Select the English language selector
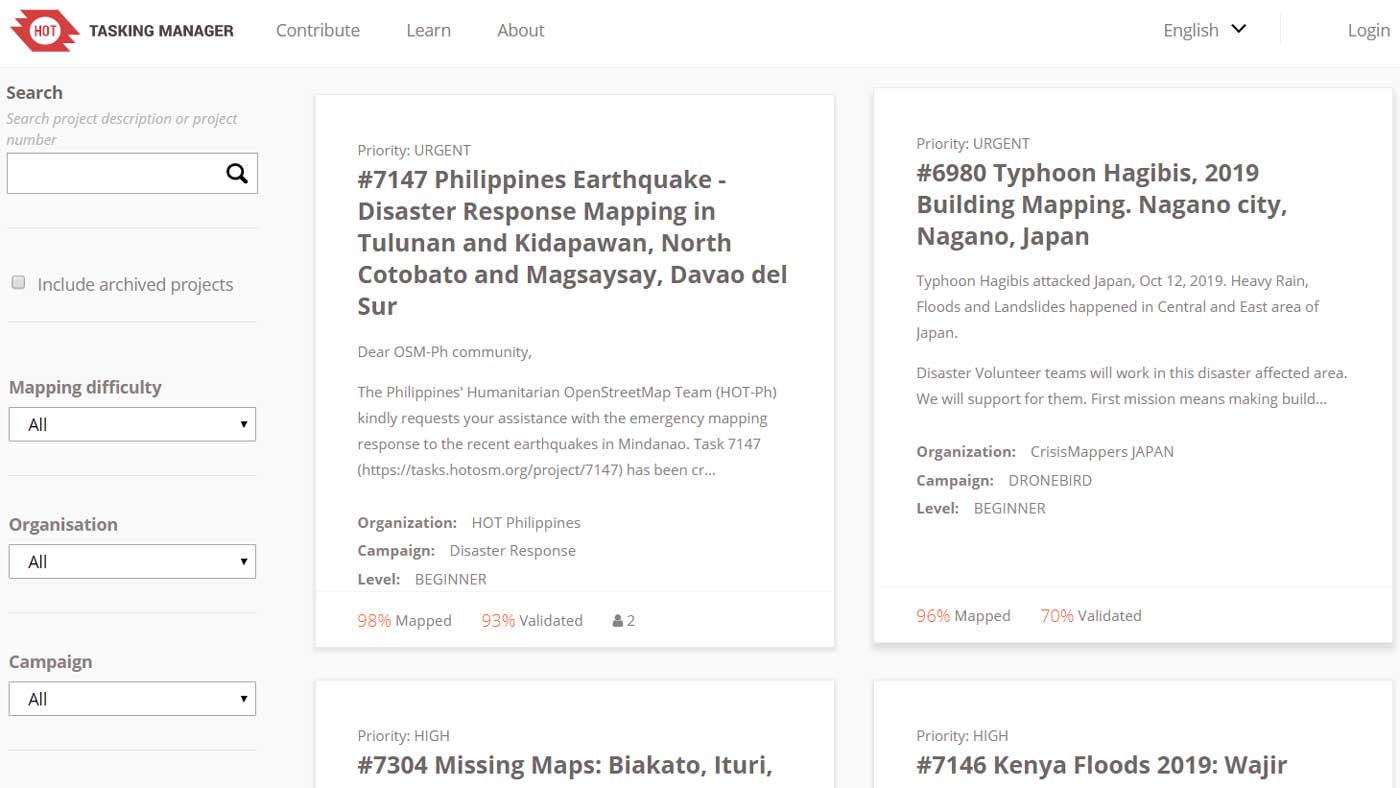This screenshot has height=788, width=1400. 1190,30
